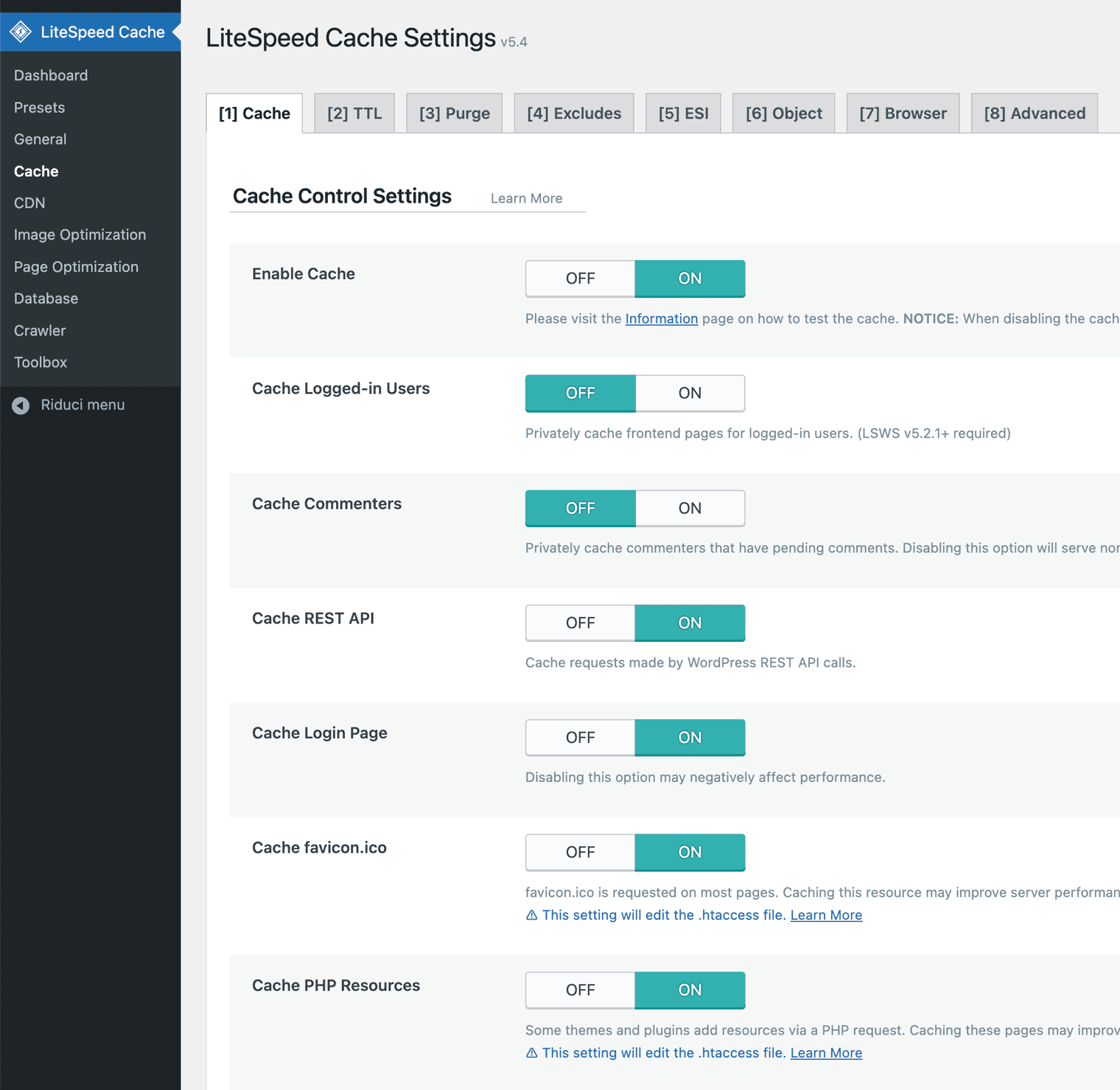Click the Cache Commenters label
The height and width of the screenshot is (1090, 1120).
click(x=326, y=503)
